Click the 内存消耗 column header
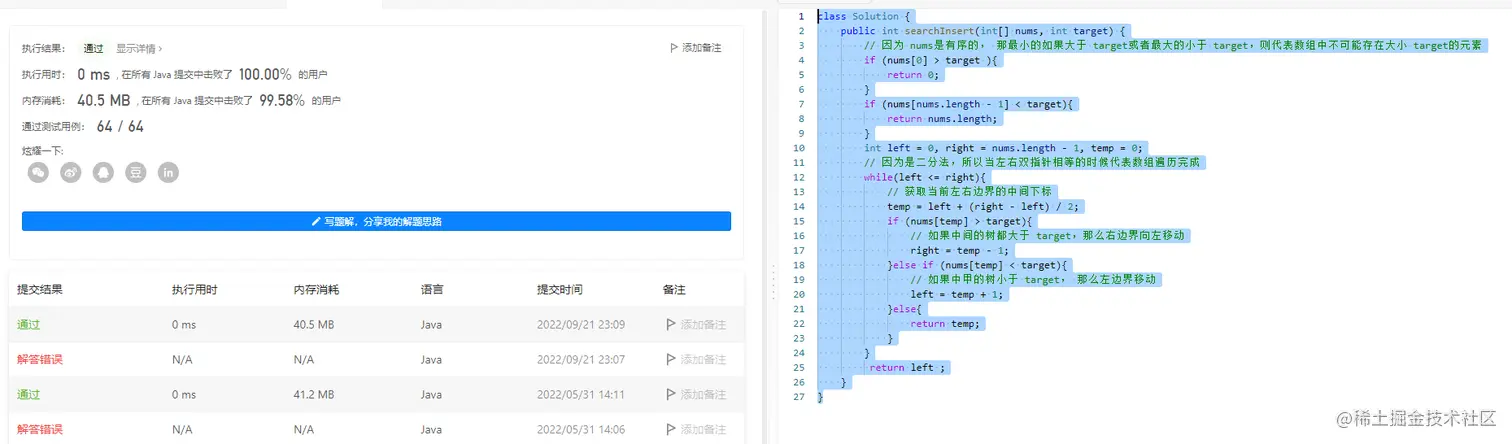This screenshot has height=444, width=1512. [317, 290]
